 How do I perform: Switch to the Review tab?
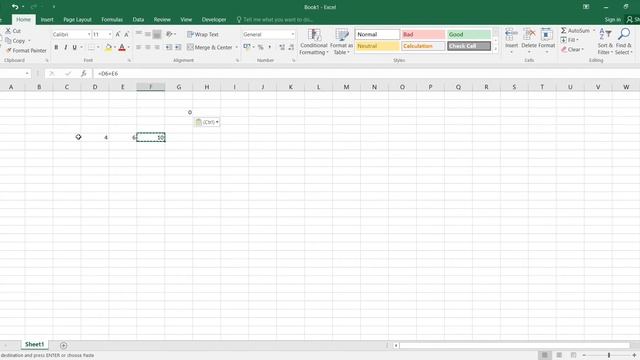pos(162,20)
